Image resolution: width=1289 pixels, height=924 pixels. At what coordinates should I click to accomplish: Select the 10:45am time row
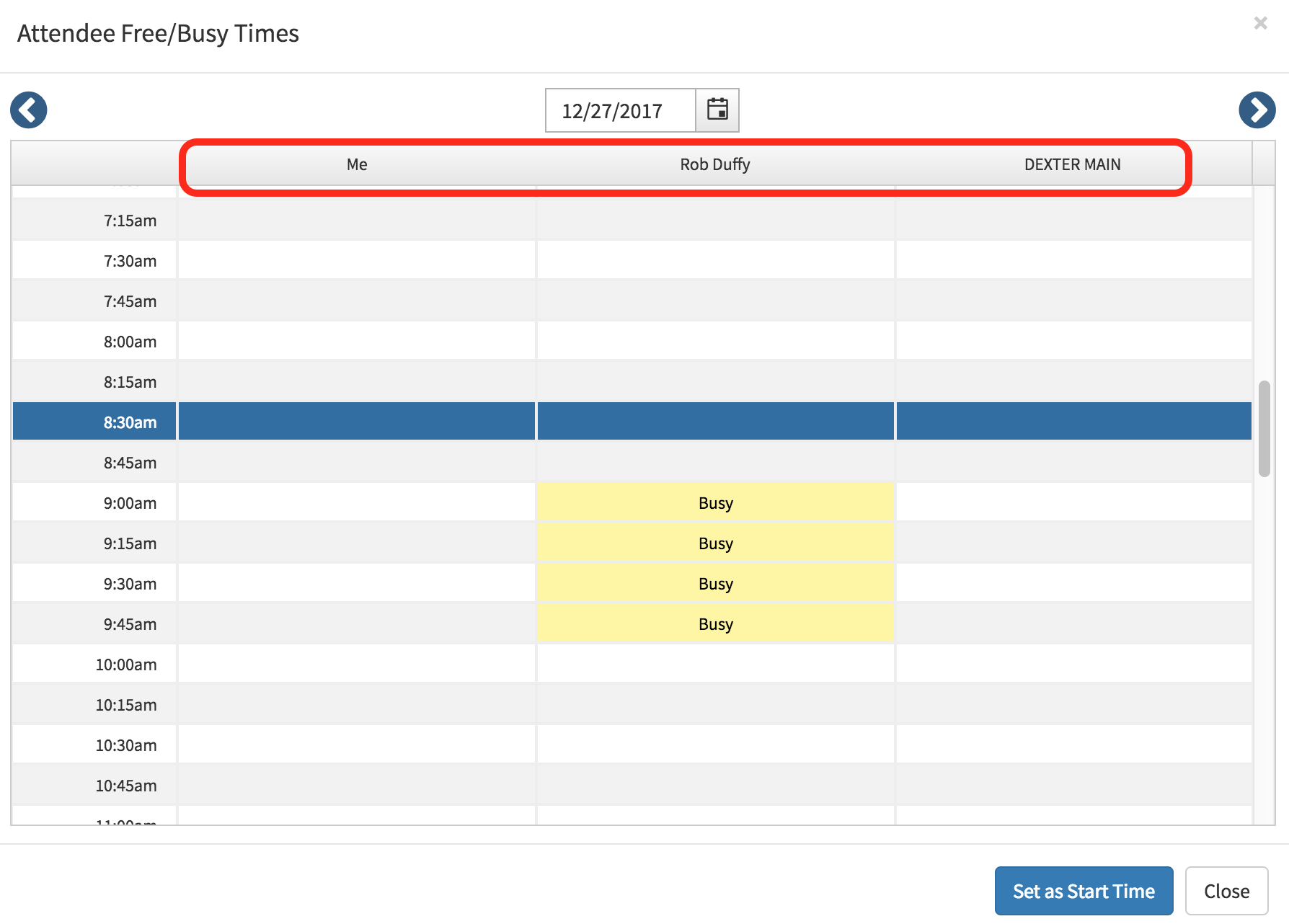[x=126, y=786]
